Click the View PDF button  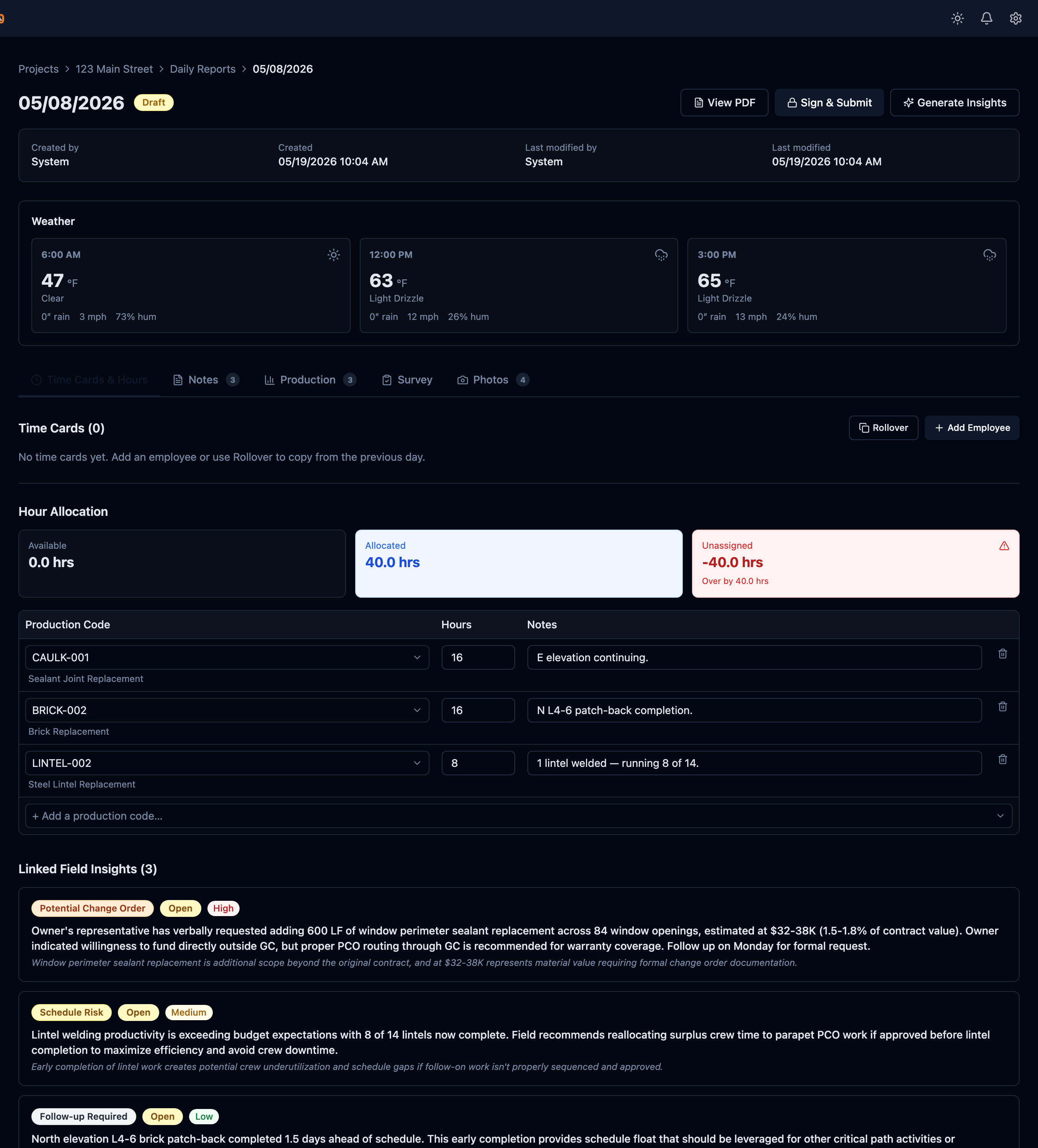(724, 103)
